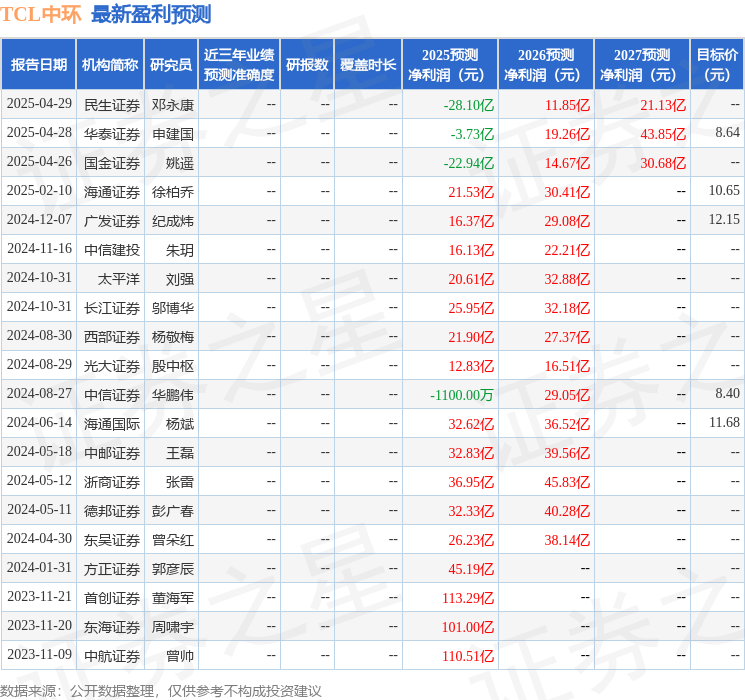Select researcher 刘强
The image size is (745, 700).
[x=180, y=278]
